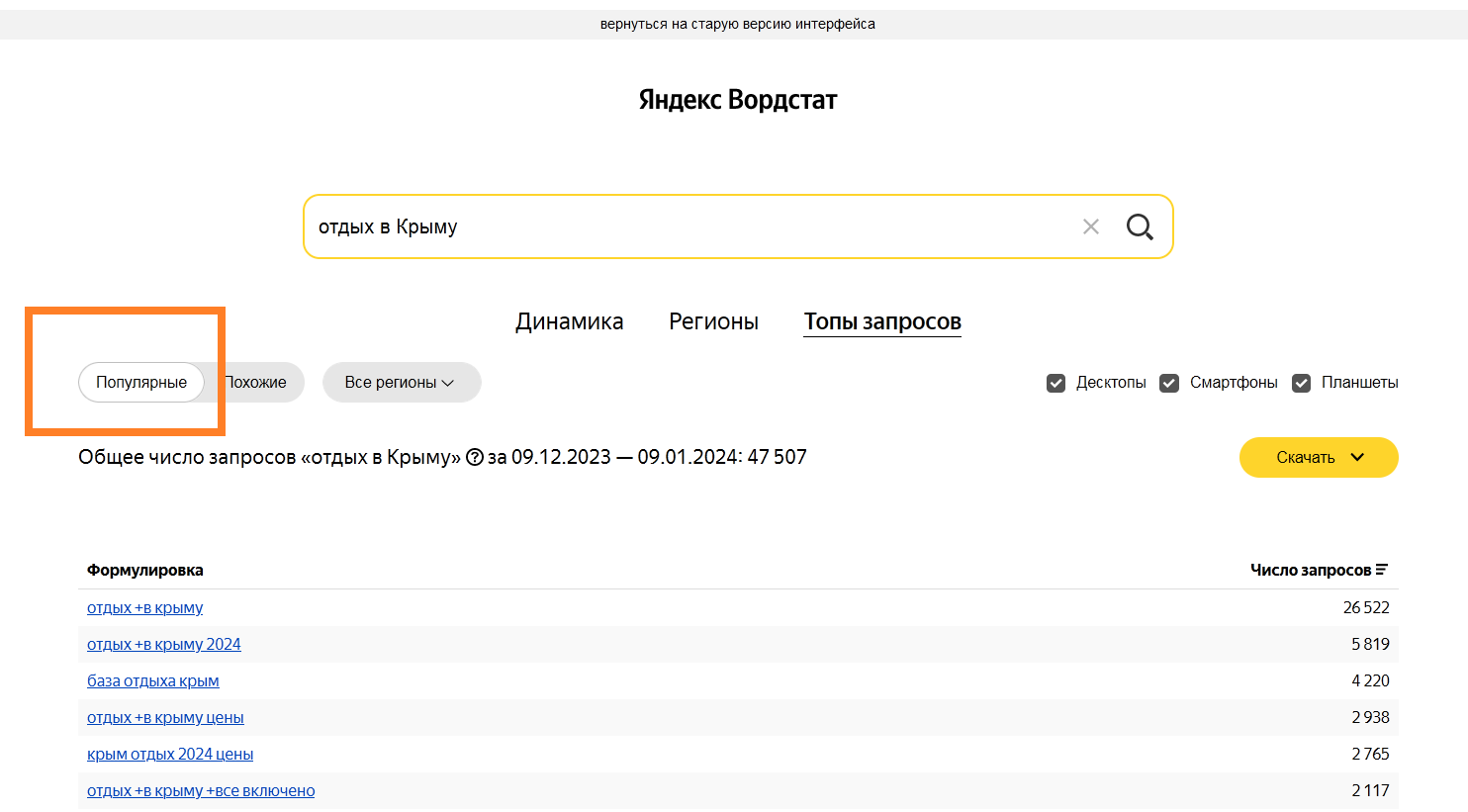1468x812 pixels.
Task: Select the Популярные toggle option
Action: [141, 383]
